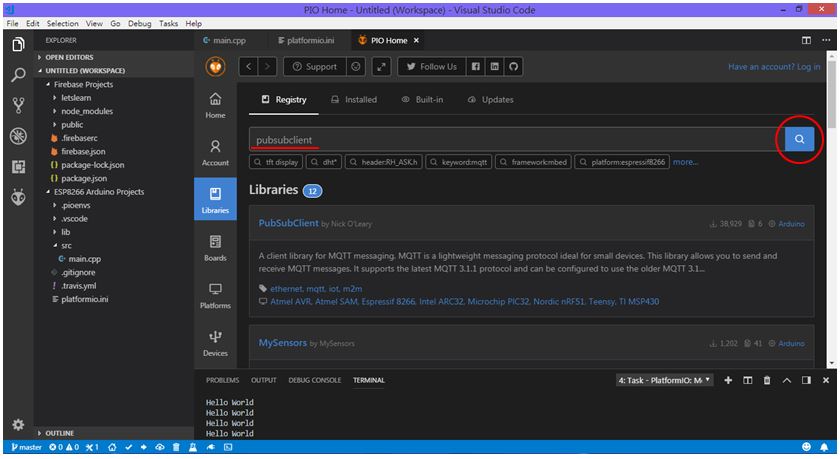Open notifications bell in status bar

(824, 447)
